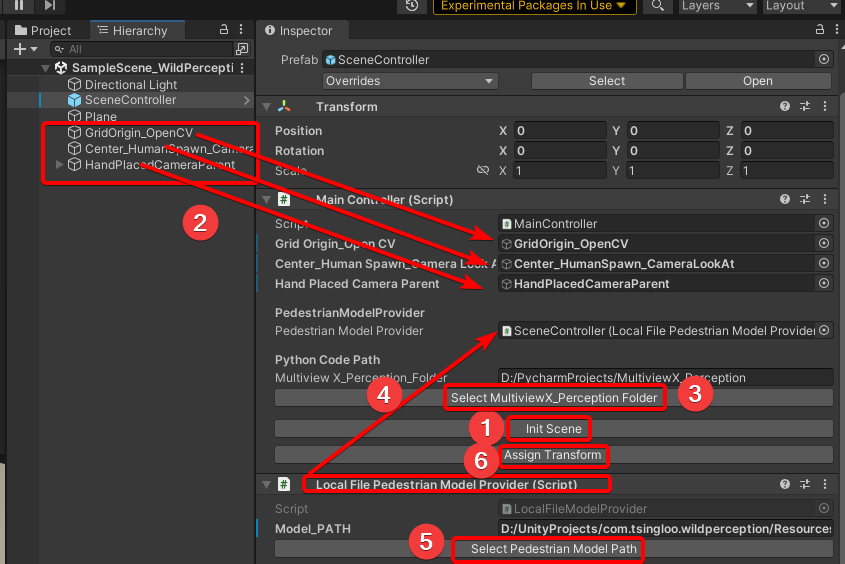Open Inspector panel more options menu
The image size is (845, 564).
point(837,30)
